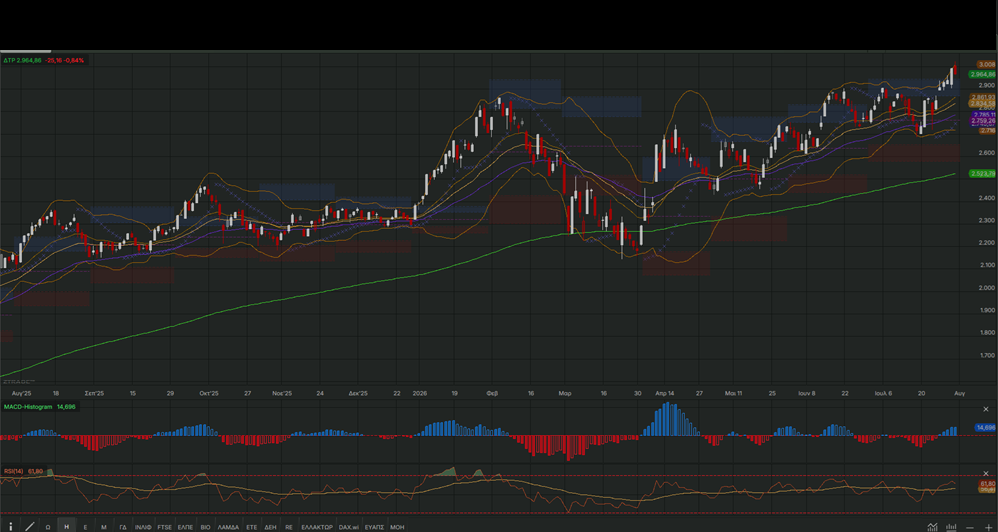Switch to the Ω timeframe button
Image resolution: width=998 pixels, height=532 pixels.
coord(48,527)
